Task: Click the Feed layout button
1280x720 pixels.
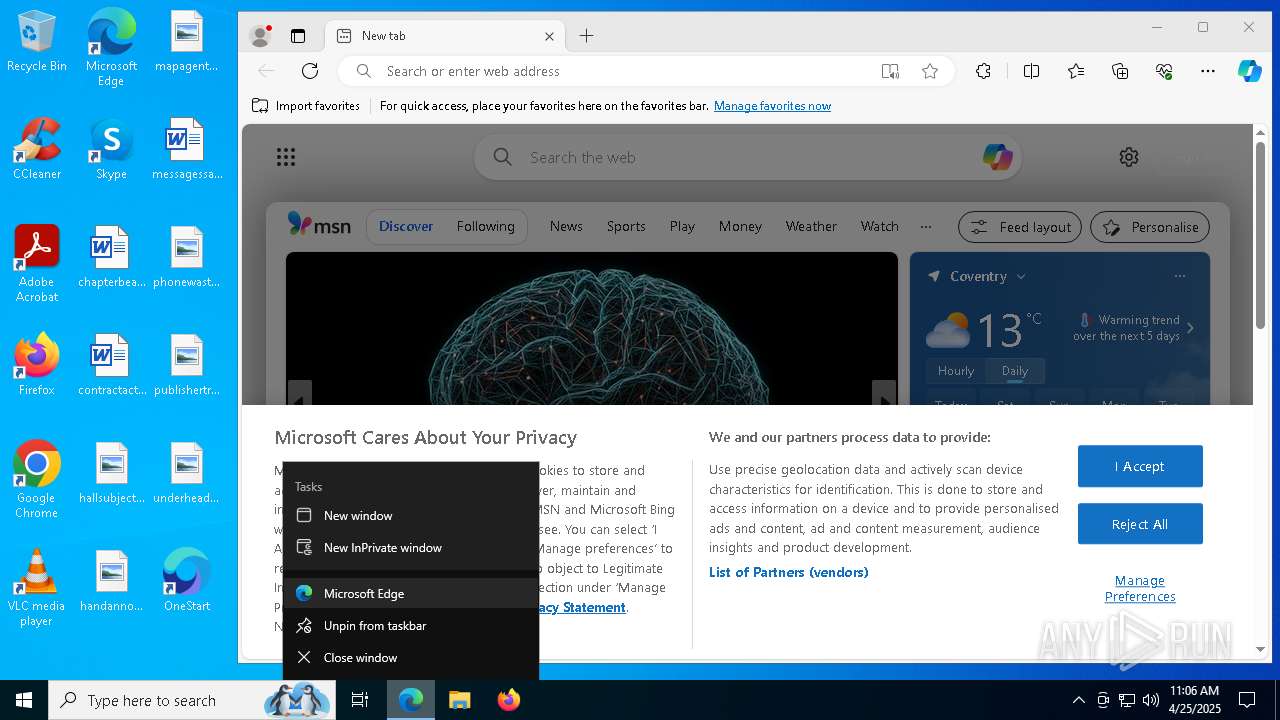Action: coord(1020,227)
